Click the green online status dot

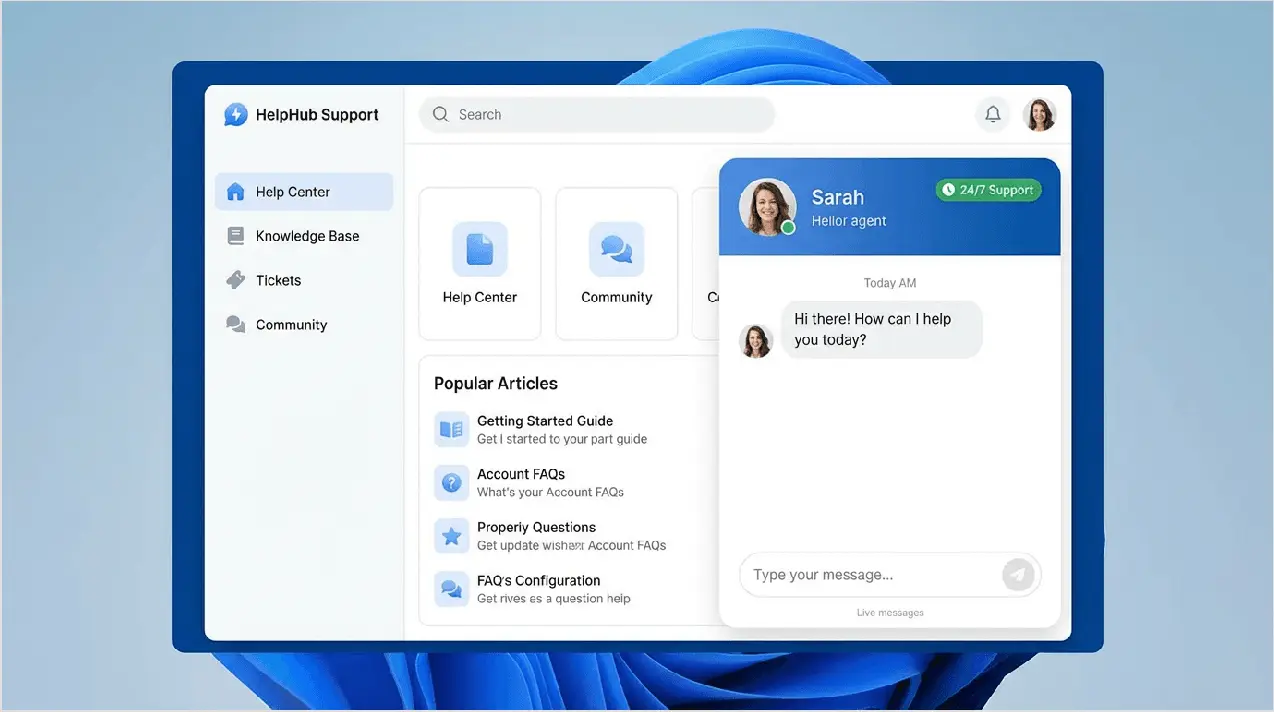pos(788,228)
